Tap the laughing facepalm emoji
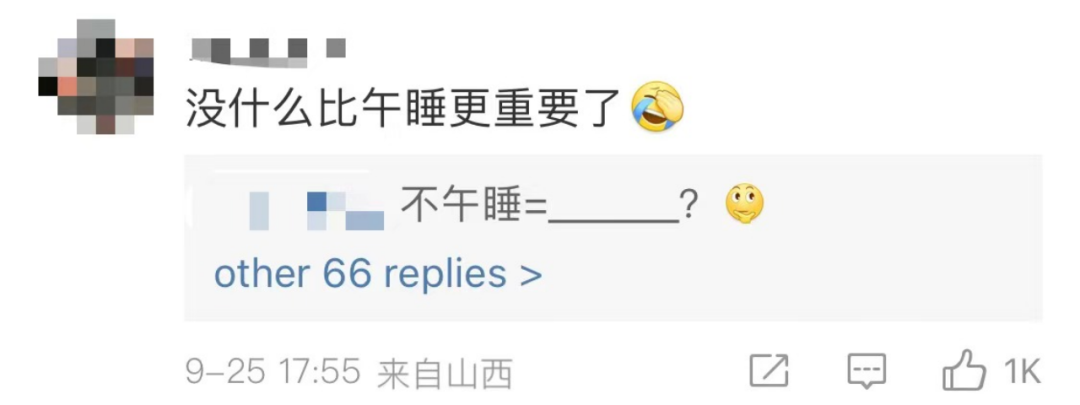This screenshot has height=405, width=1080. (657, 107)
